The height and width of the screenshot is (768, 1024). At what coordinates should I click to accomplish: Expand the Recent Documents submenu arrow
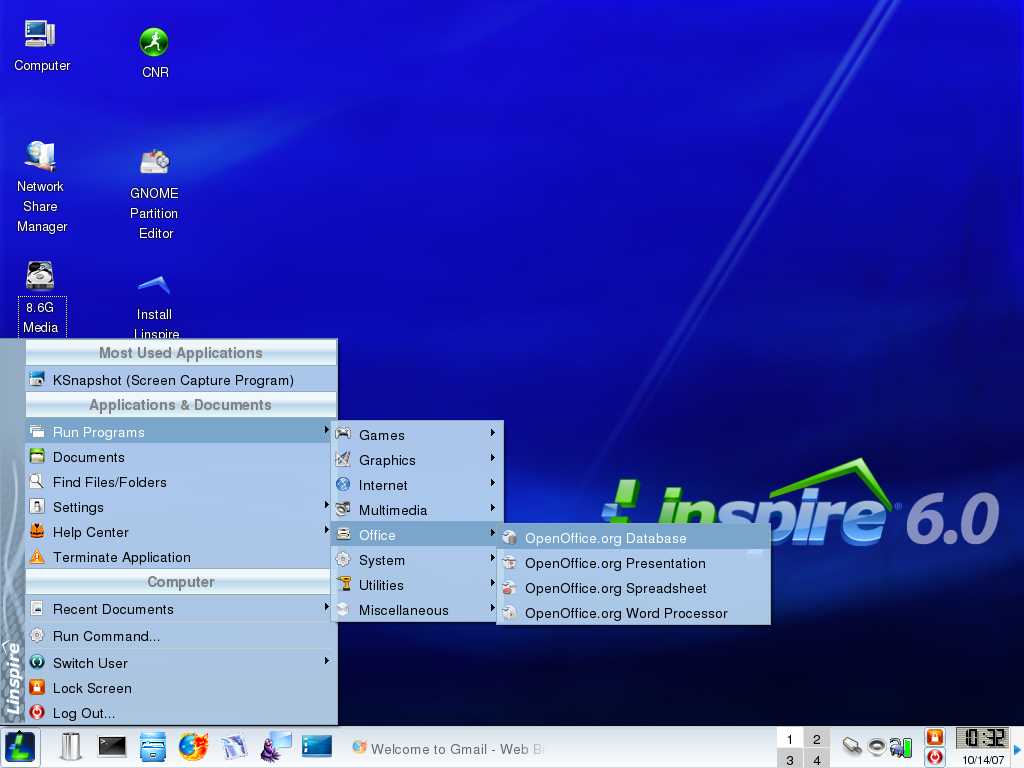click(x=327, y=607)
